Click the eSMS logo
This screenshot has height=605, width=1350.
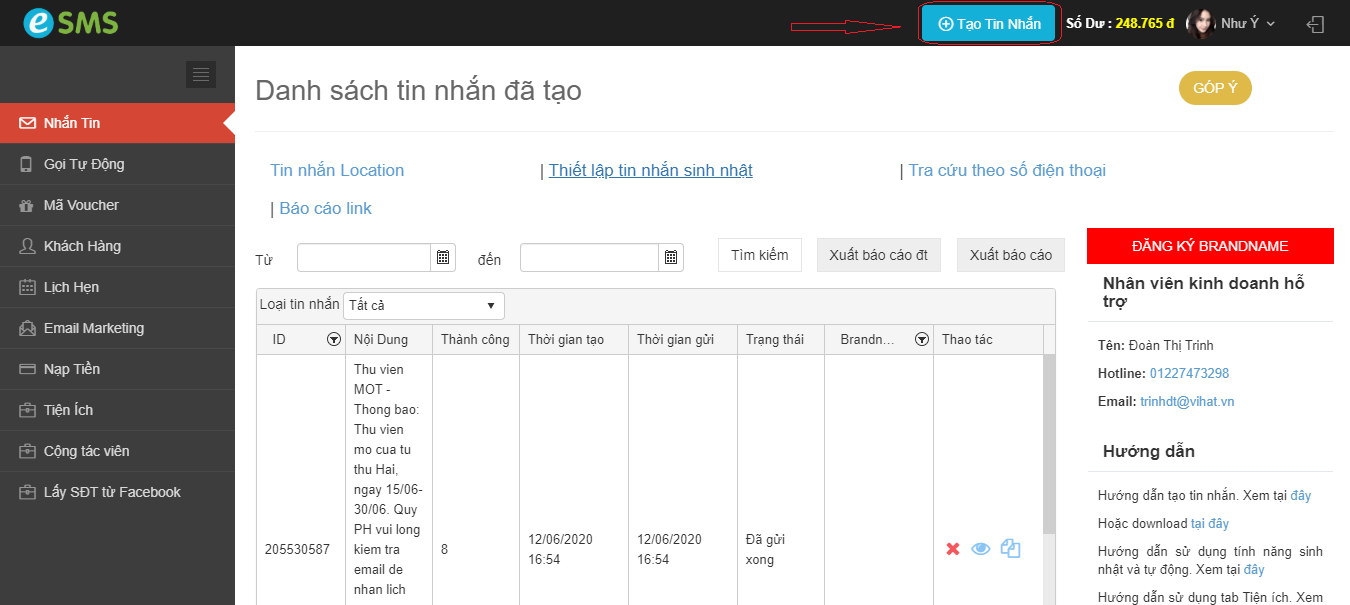70,23
